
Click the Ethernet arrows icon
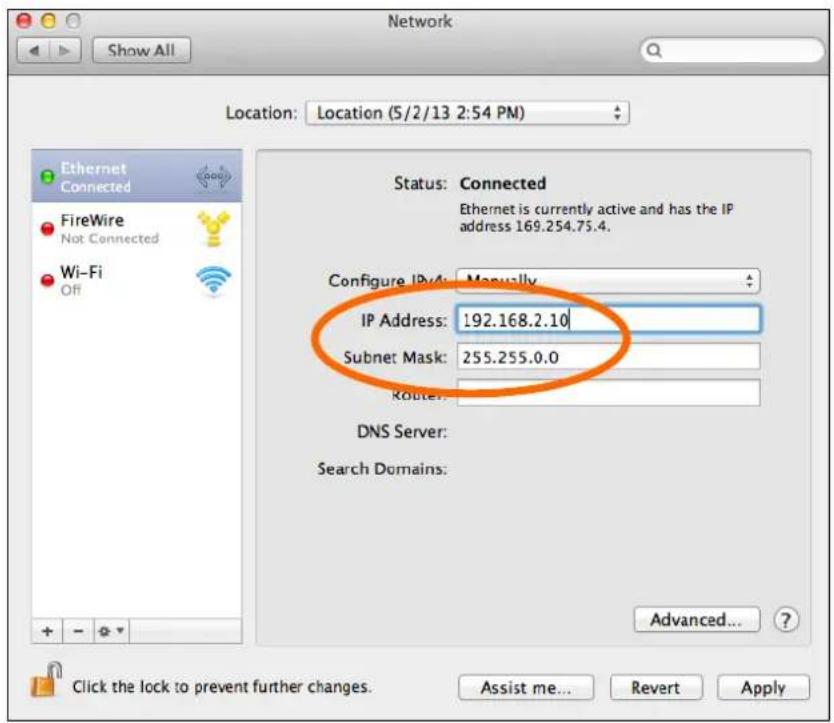pyautogui.click(x=213, y=176)
